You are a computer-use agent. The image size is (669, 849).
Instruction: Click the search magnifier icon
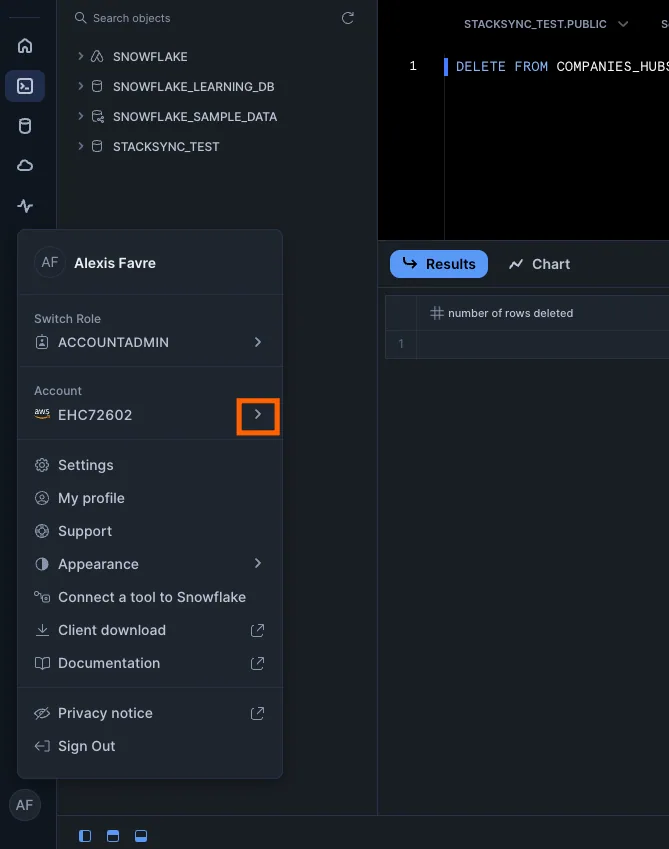pos(81,18)
